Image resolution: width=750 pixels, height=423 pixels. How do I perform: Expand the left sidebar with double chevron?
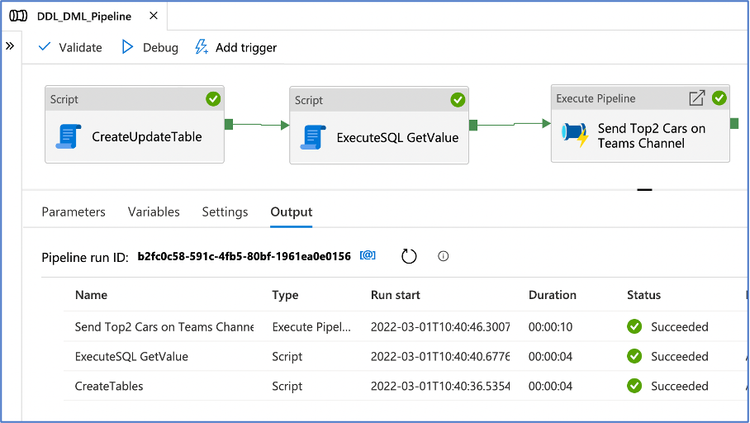click(x=10, y=46)
